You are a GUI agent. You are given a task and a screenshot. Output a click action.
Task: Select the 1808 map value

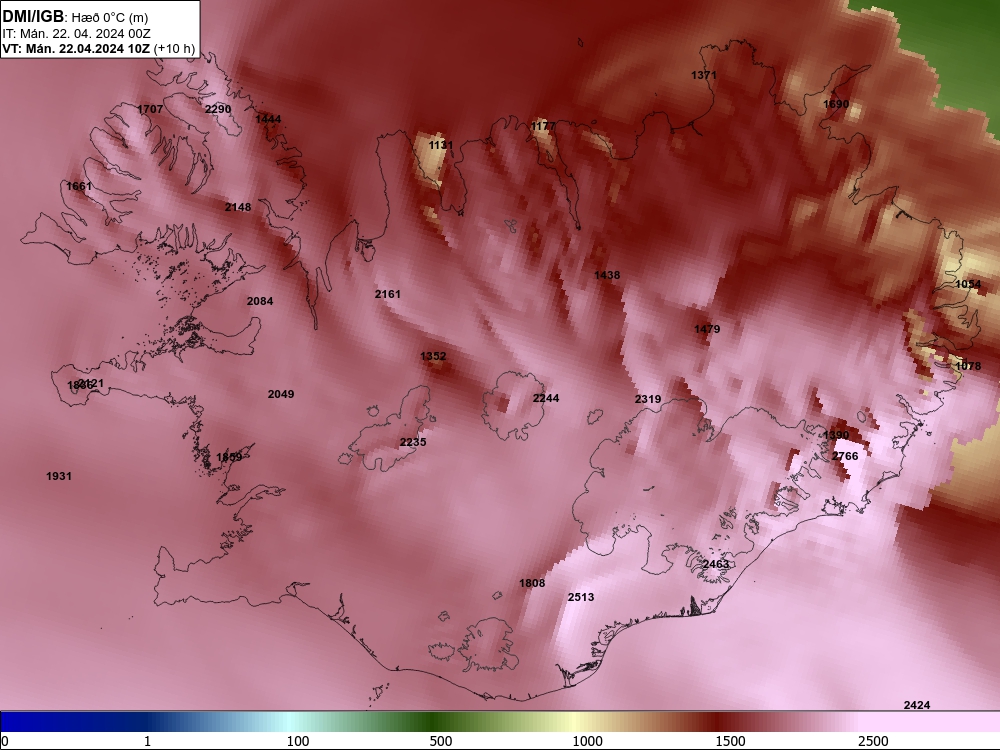click(x=532, y=583)
